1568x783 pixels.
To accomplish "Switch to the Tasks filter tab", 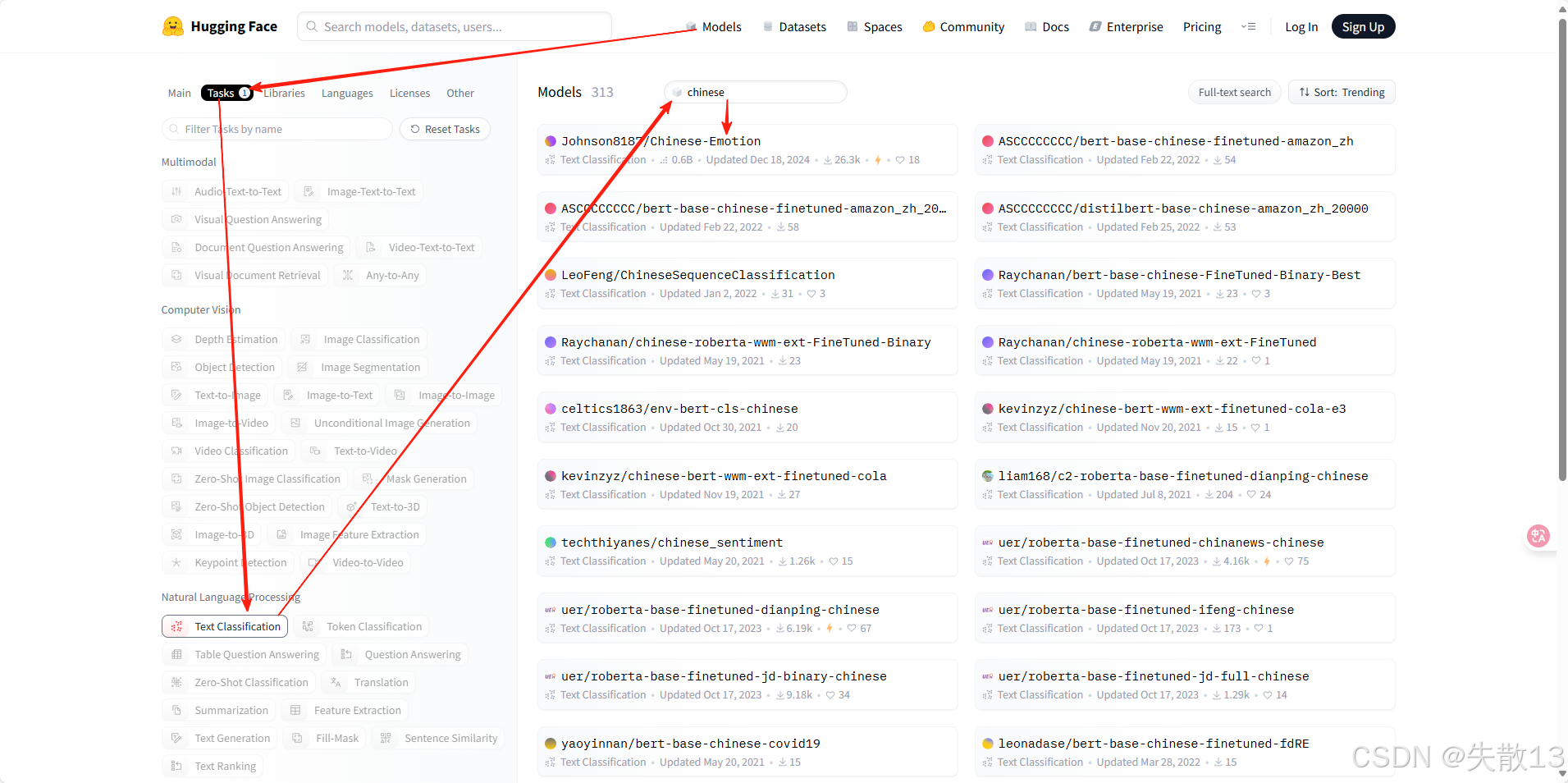I will [x=227, y=93].
